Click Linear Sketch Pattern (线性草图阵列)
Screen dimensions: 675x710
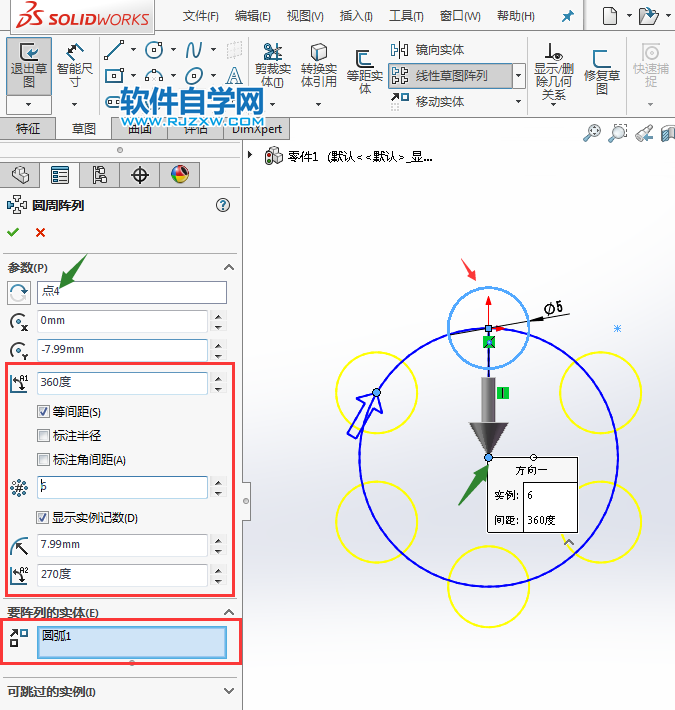click(450, 76)
